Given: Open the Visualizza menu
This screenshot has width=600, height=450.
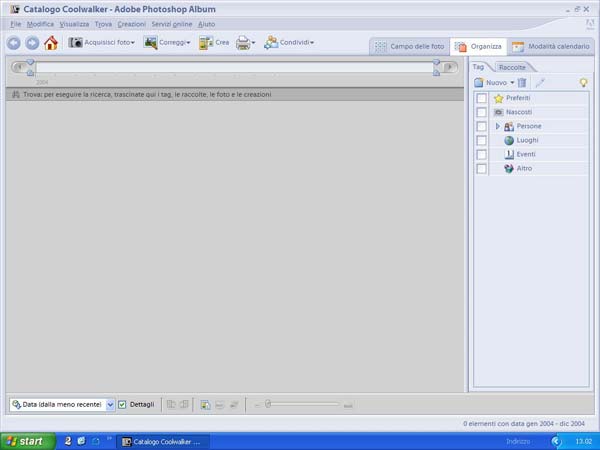Looking at the screenshot, I should pyautogui.click(x=74, y=24).
